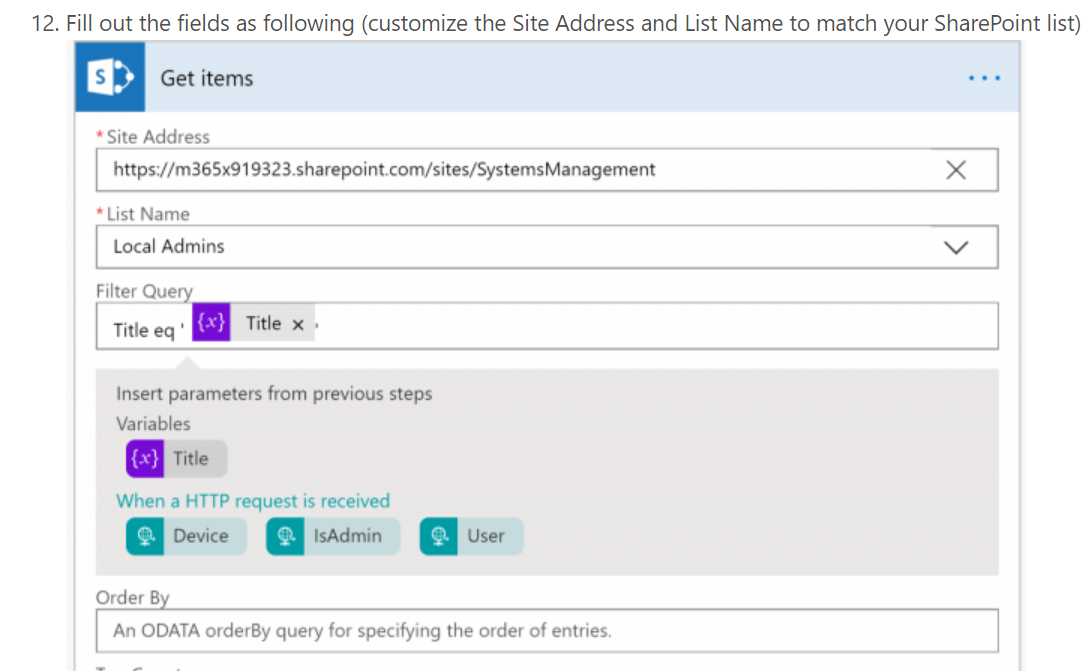Click the Order By input field
The image size is (1081, 671).
[x=547, y=630]
